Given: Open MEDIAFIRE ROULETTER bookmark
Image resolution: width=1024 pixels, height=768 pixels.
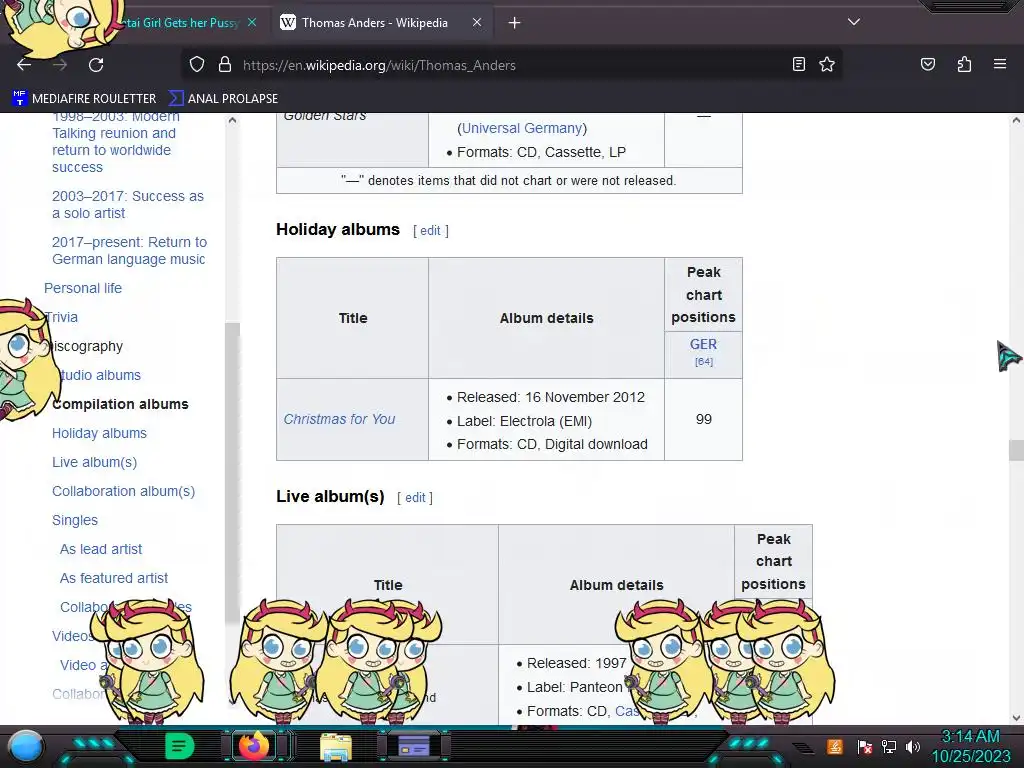Looking at the screenshot, I should pos(84,98).
